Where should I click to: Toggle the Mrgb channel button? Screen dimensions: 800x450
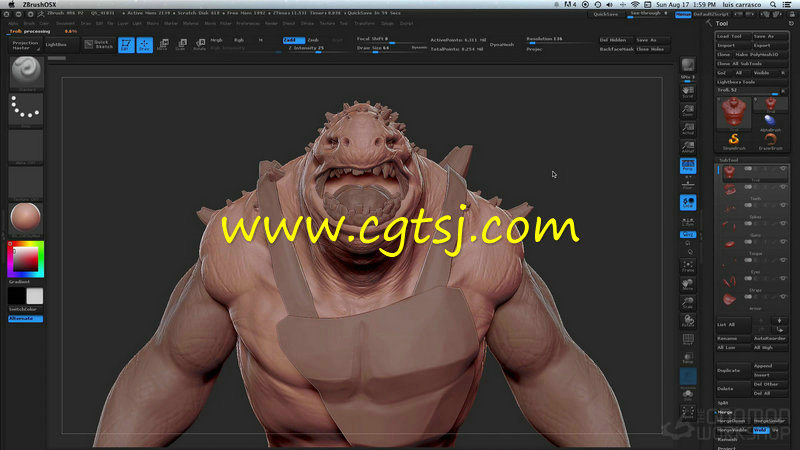coord(216,40)
